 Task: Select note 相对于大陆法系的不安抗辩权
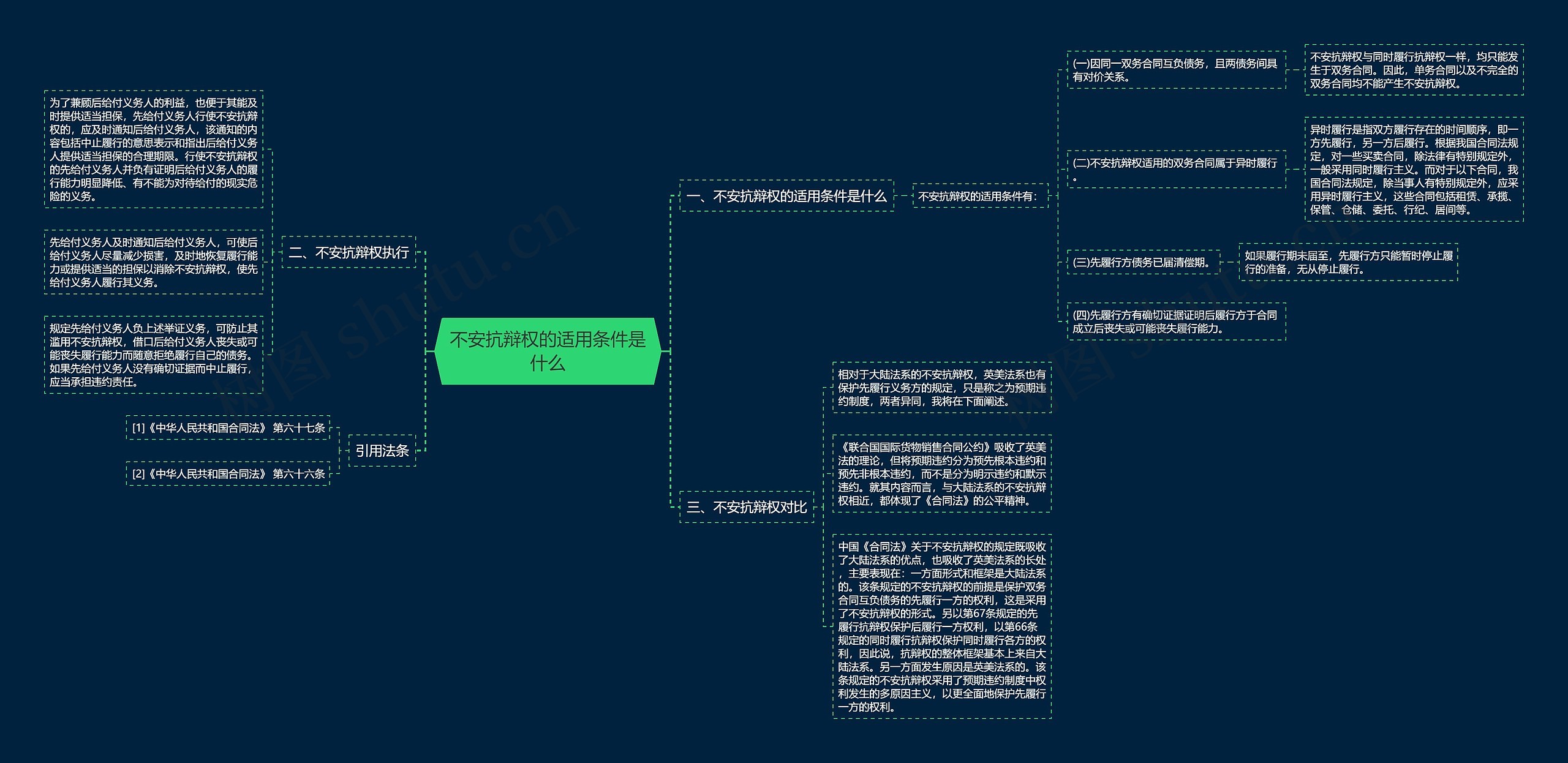(x=942, y=388)
